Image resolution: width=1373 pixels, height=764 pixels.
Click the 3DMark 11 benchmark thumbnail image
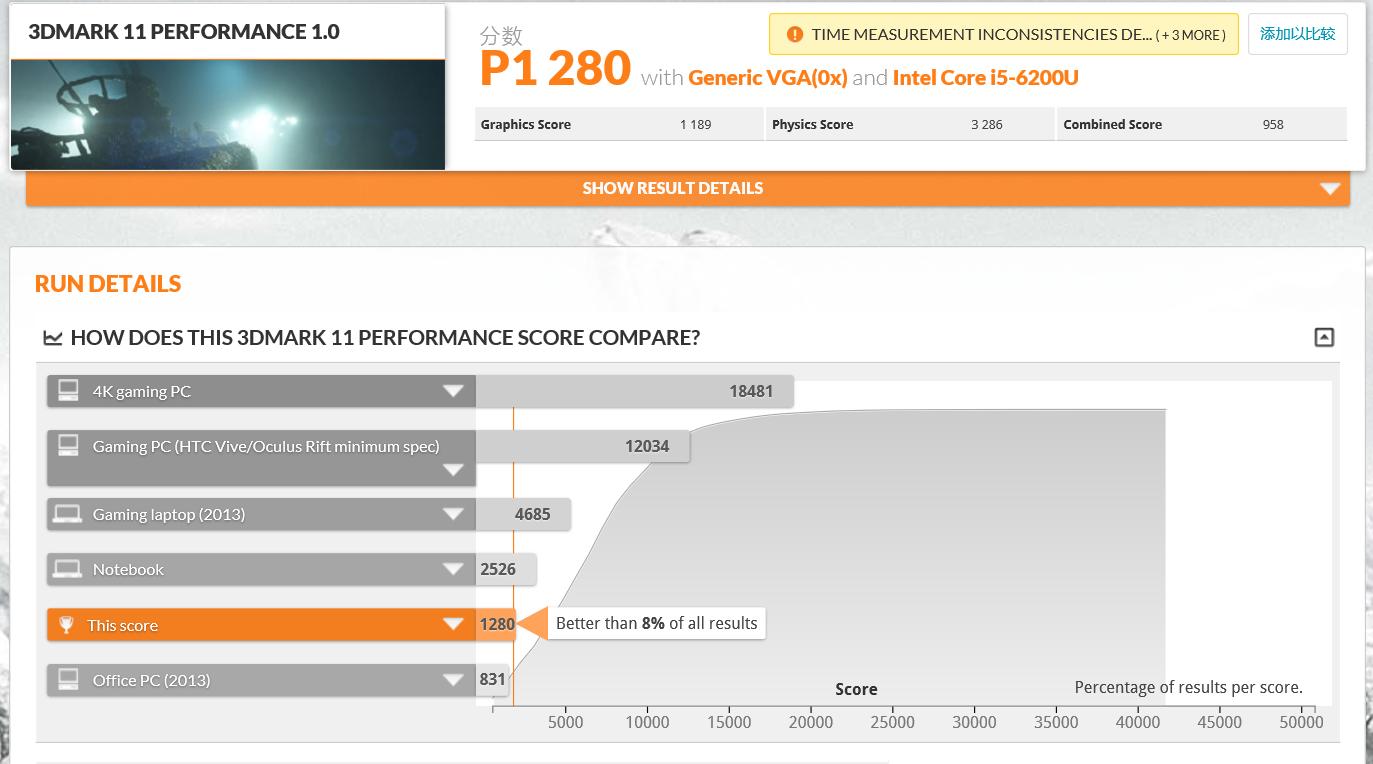(228, 114)
